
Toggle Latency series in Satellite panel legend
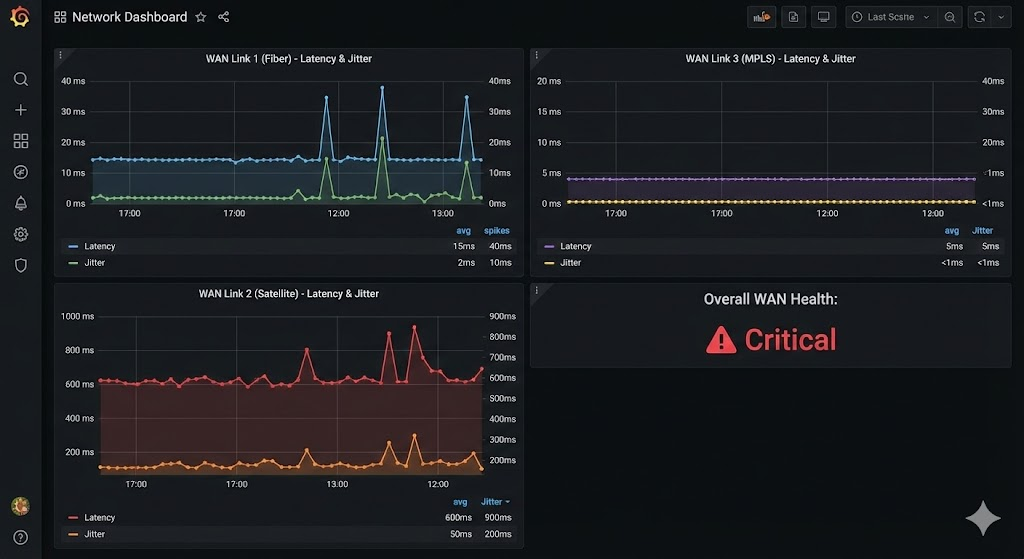click(x=99, y=518)
